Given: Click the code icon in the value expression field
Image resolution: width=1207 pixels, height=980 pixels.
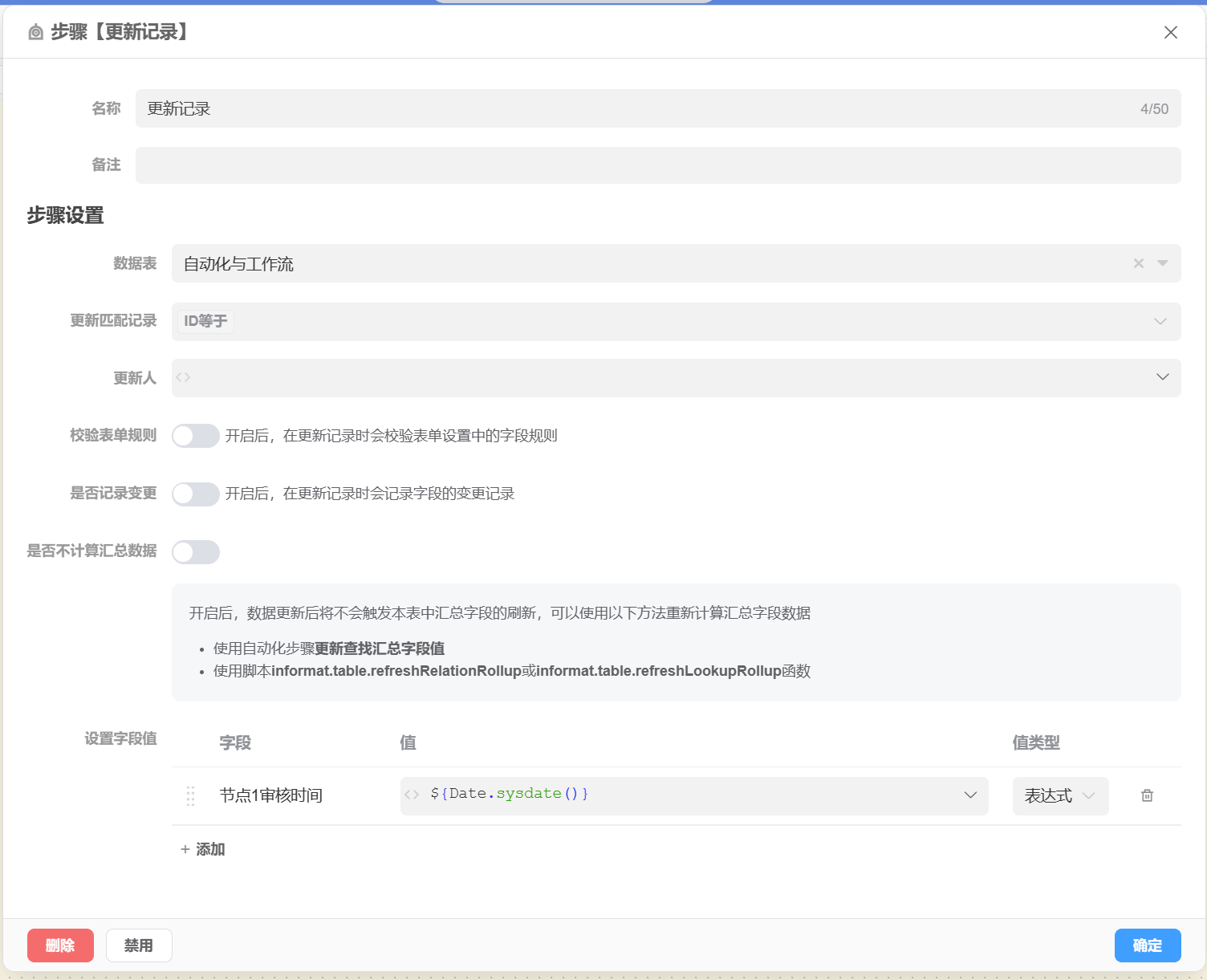Looking at the screenshot, I should pos(412,795).
